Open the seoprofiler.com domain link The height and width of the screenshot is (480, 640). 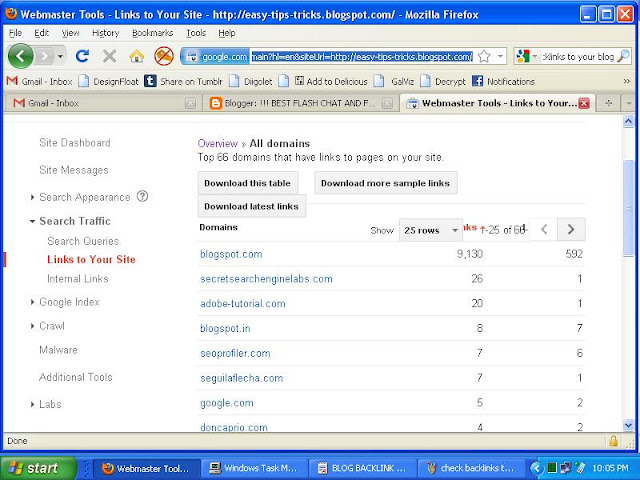coord(235,353)
